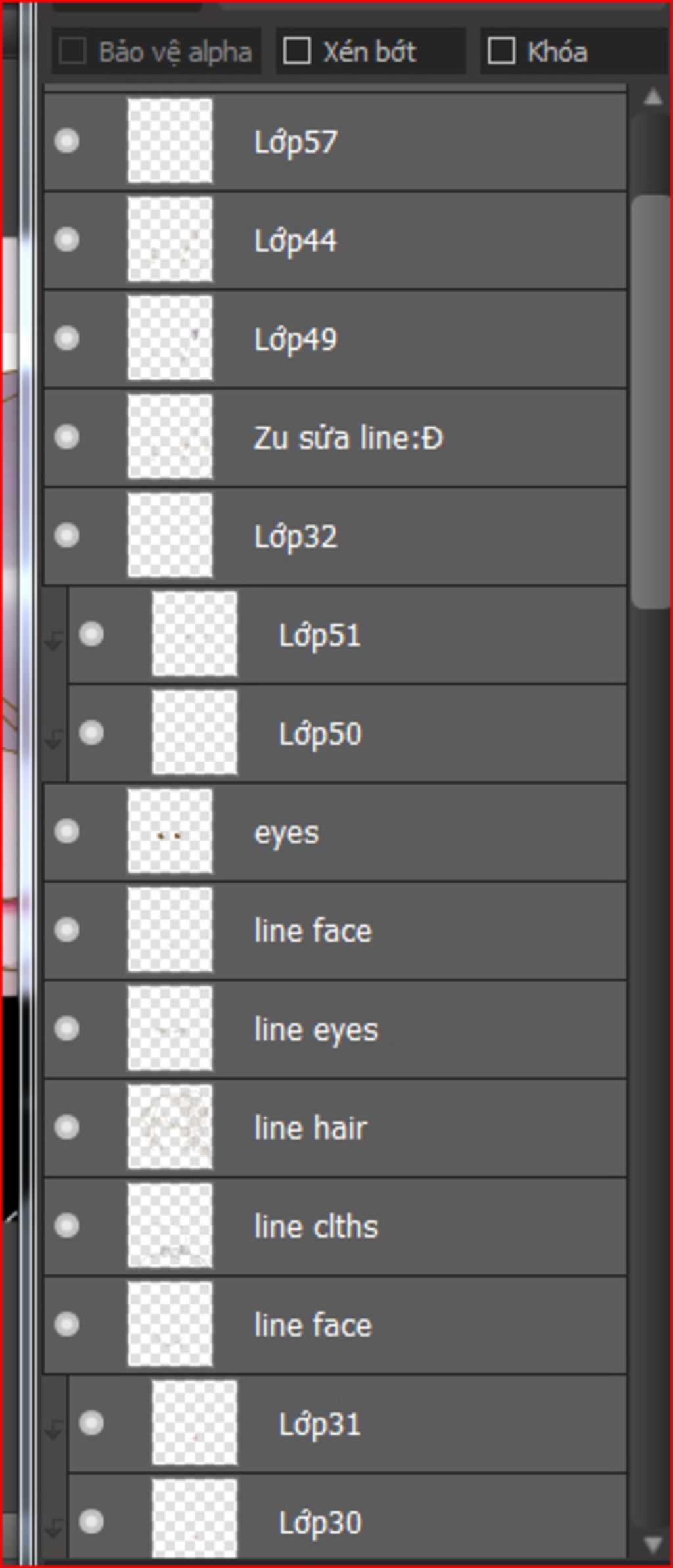Click the scroll down arrow of layer list

(x=653, y=1544)
